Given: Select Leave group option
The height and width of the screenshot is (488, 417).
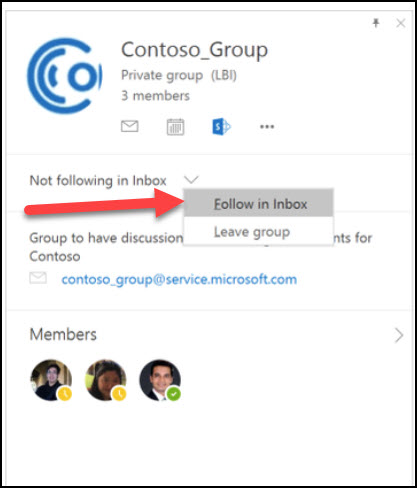Looking at the screenshot, I should coord(259,232).
